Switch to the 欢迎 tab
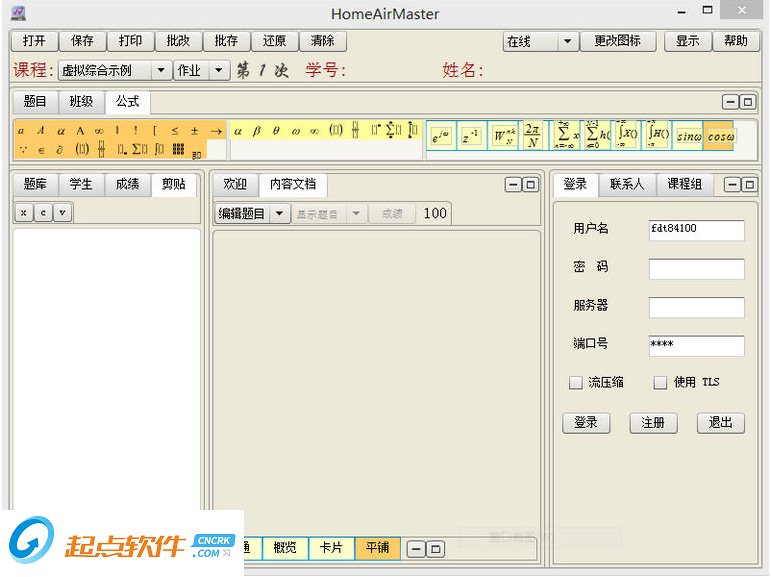Viewport: 771px width, 577px height. point(235,184)
